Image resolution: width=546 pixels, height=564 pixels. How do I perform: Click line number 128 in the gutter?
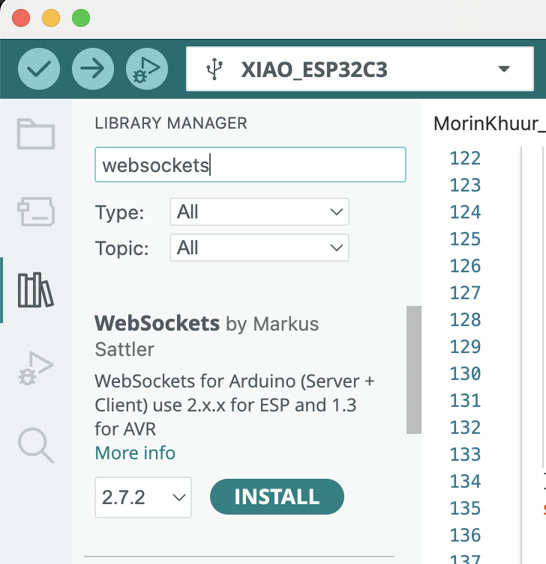click(x=465, y=319)
